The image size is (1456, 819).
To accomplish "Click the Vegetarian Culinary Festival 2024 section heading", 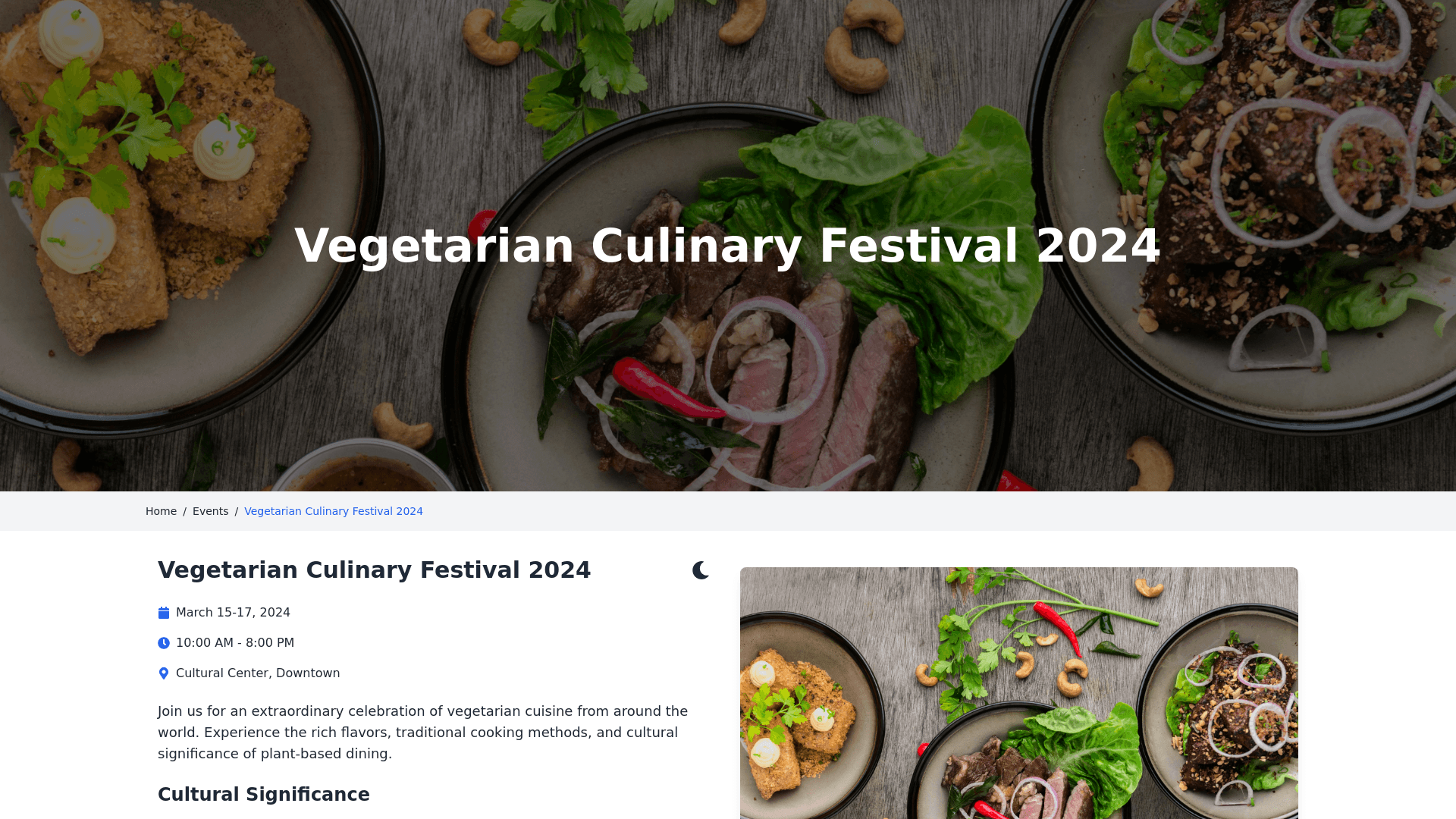I will (x=374, y=570).
